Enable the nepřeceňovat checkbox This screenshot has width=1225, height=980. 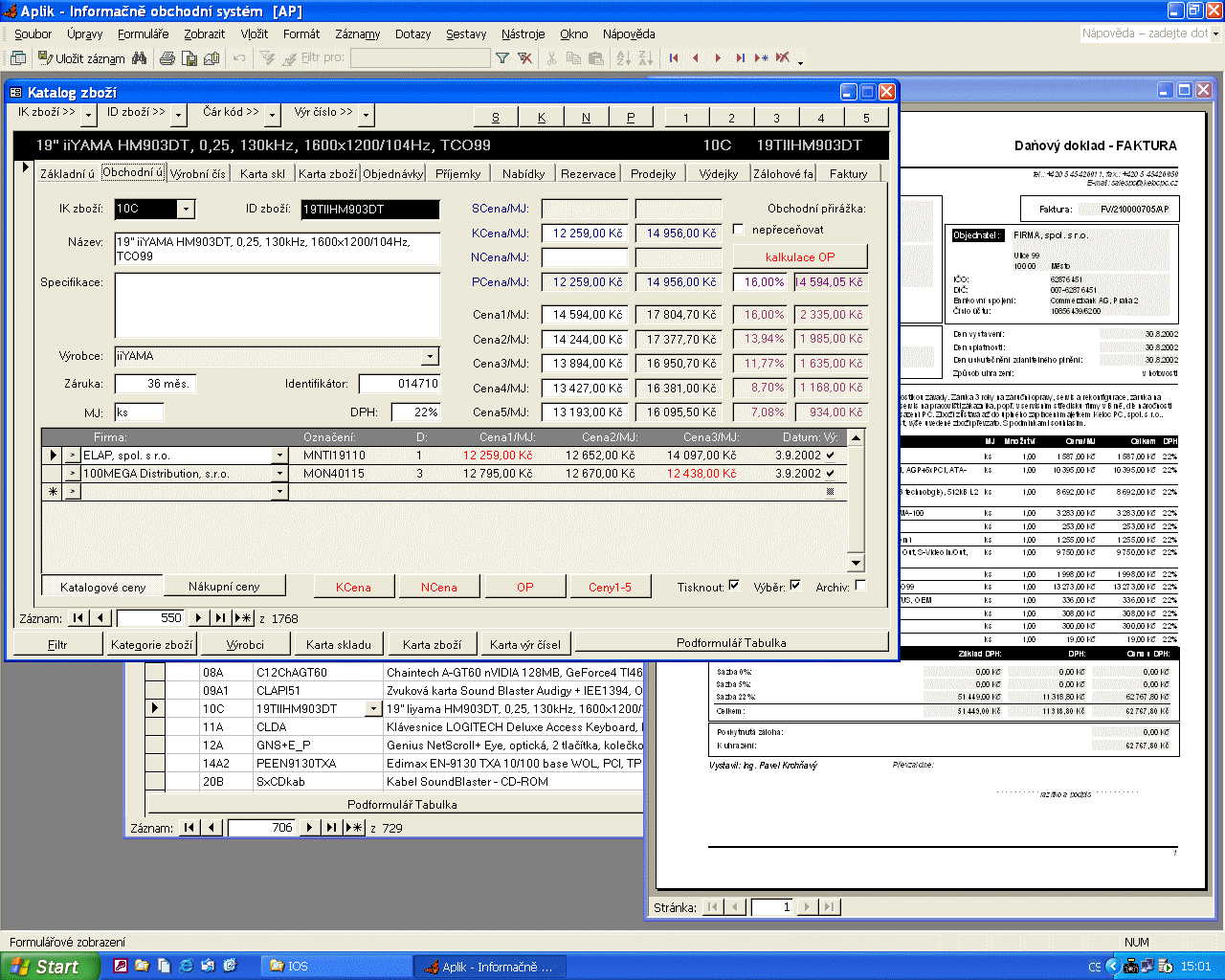tap(739, 230)
